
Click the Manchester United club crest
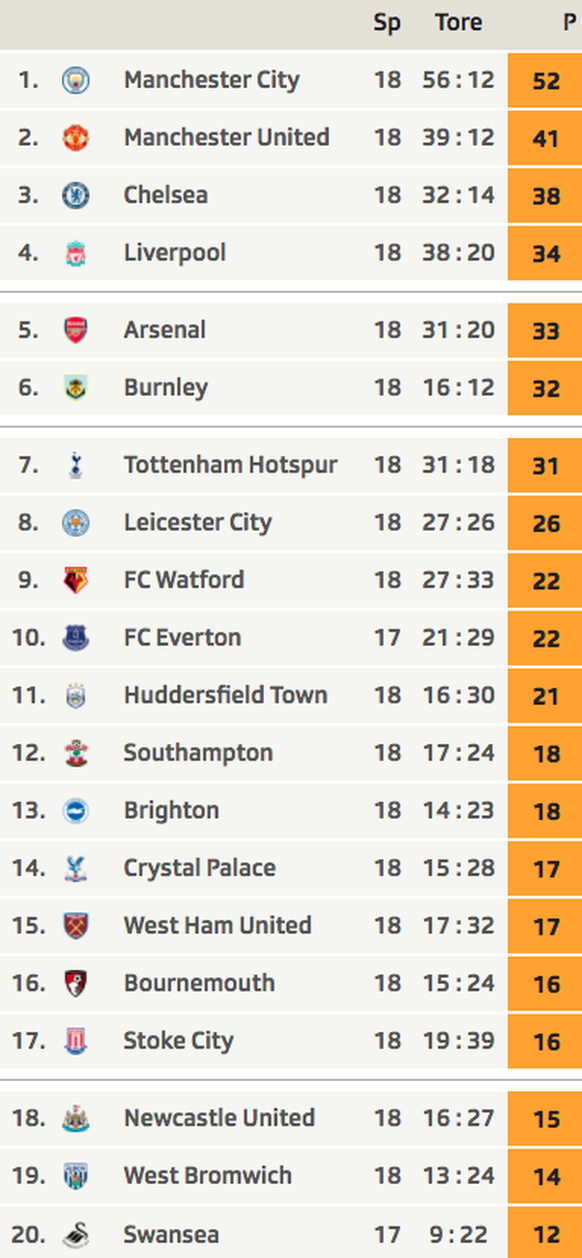coord(76,137)
